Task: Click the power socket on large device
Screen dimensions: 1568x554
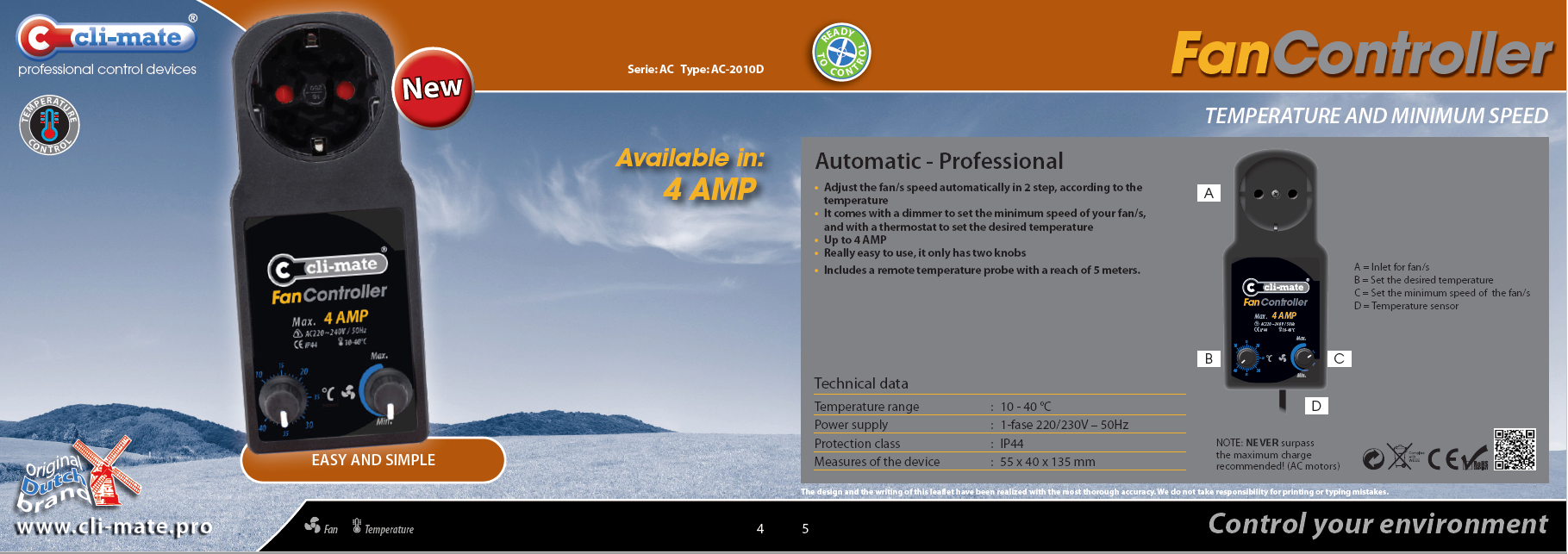Action: 315,92
